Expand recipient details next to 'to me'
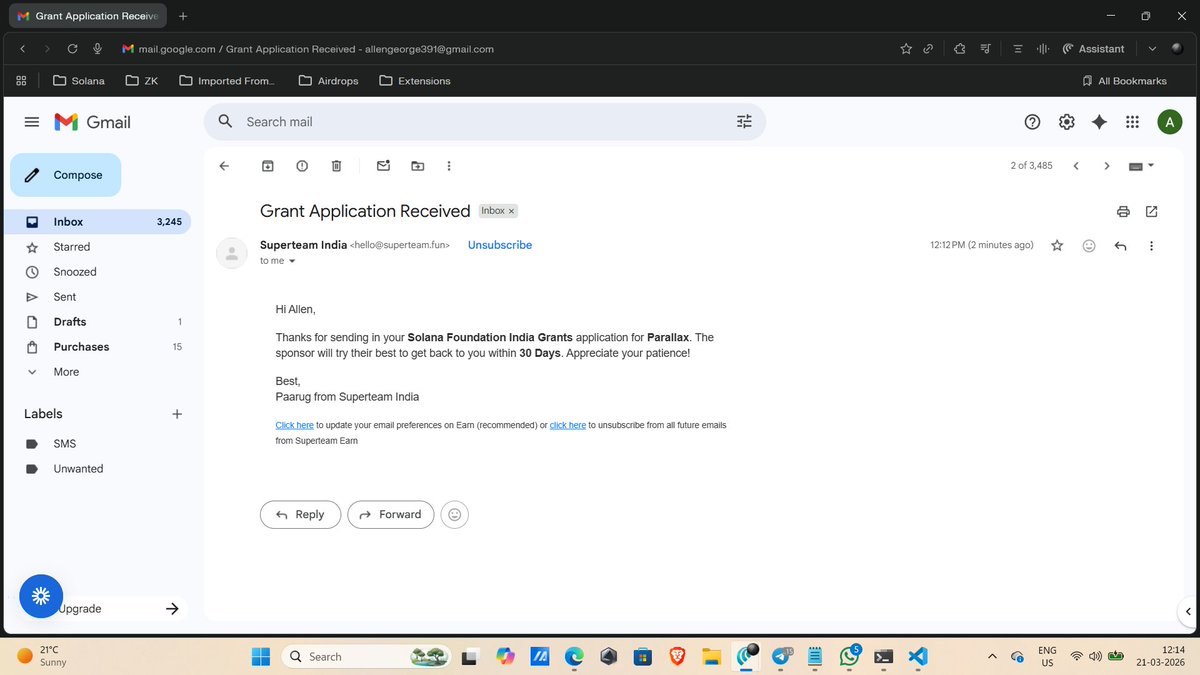 click(x=292, y=261)
